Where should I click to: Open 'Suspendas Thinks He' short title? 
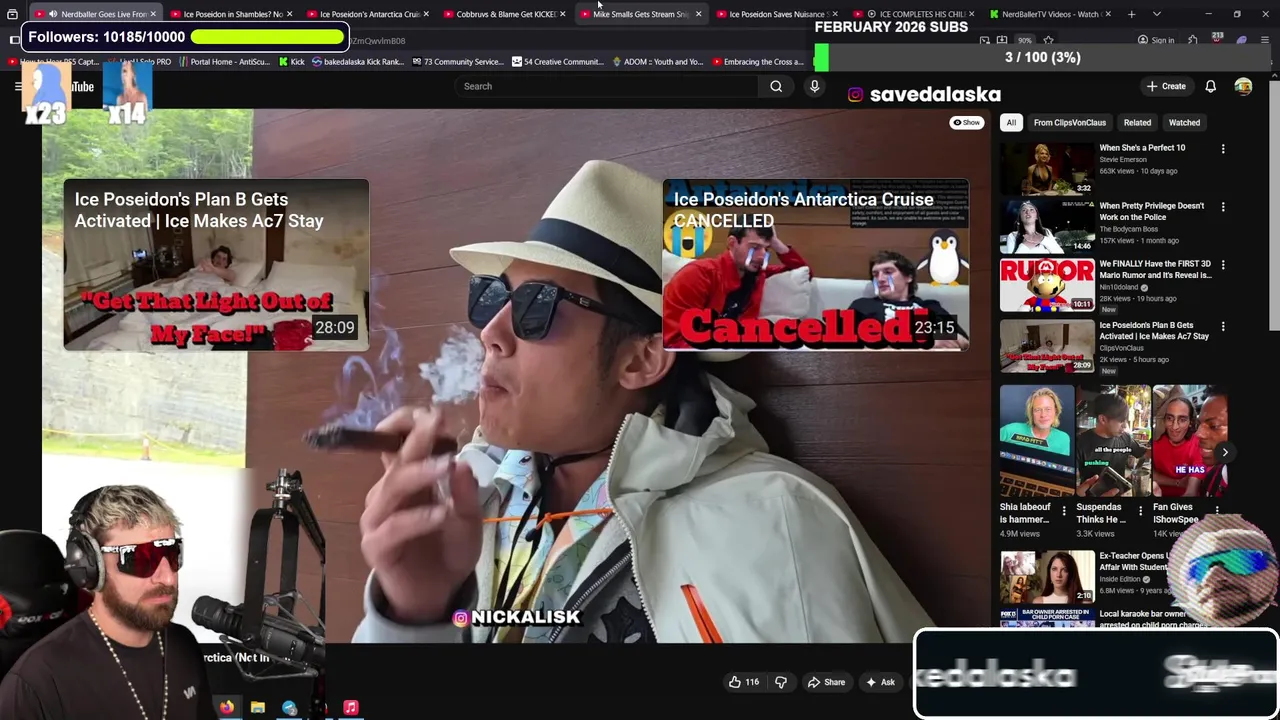point(1100,513)
